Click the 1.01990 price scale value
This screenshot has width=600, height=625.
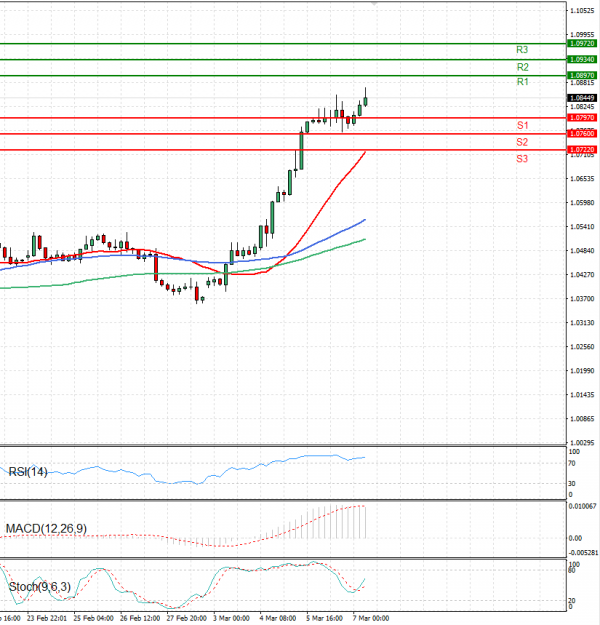pos(582,371)
